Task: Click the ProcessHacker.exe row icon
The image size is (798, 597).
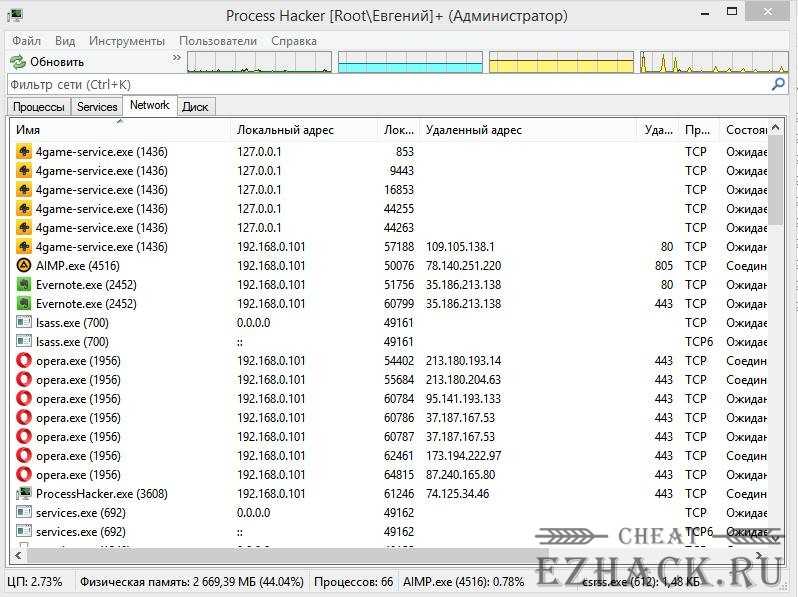Action: coord(24,494)
